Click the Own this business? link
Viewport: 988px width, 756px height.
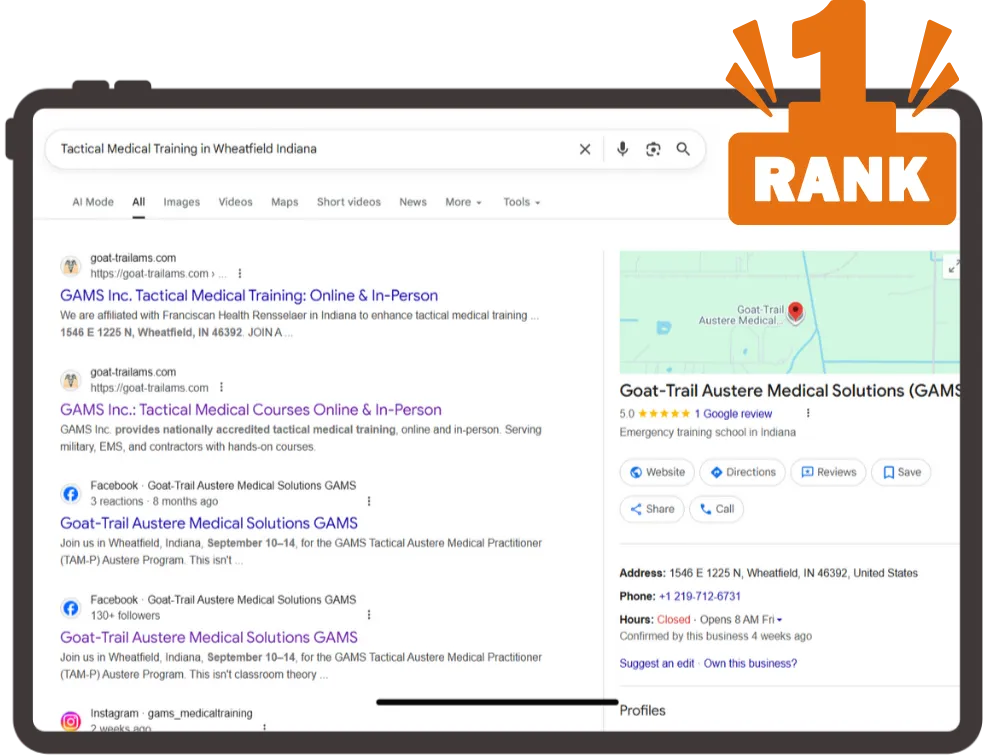[x=750, y=663]
